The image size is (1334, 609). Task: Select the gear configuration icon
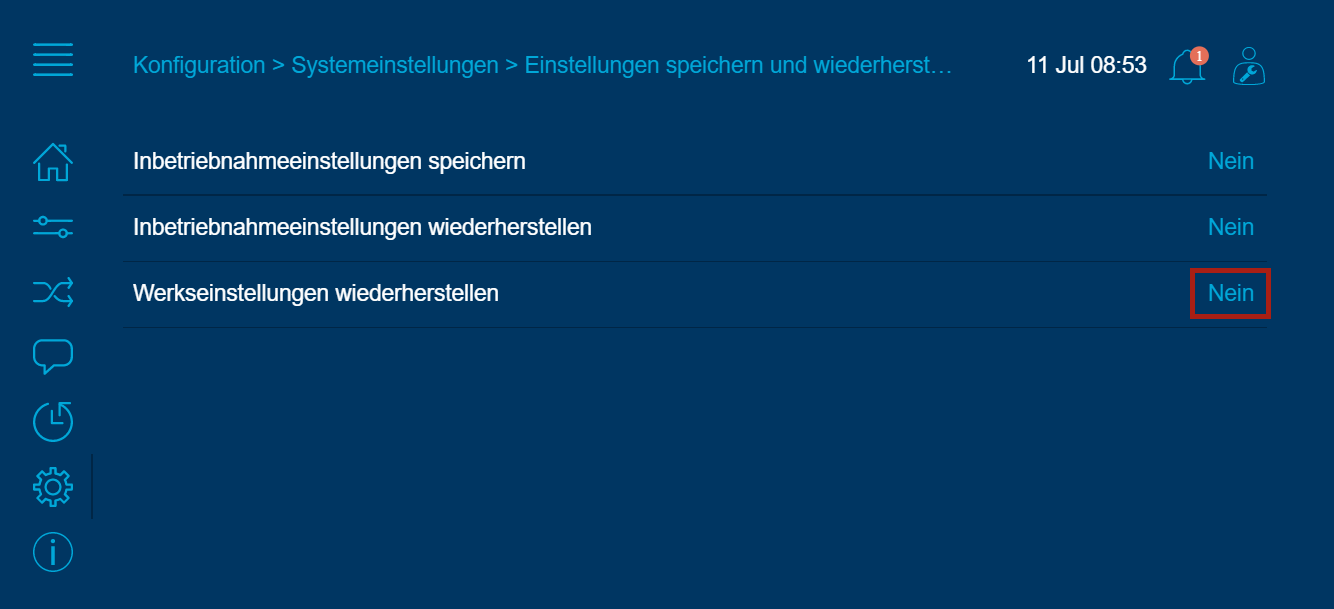pos(53,486)
